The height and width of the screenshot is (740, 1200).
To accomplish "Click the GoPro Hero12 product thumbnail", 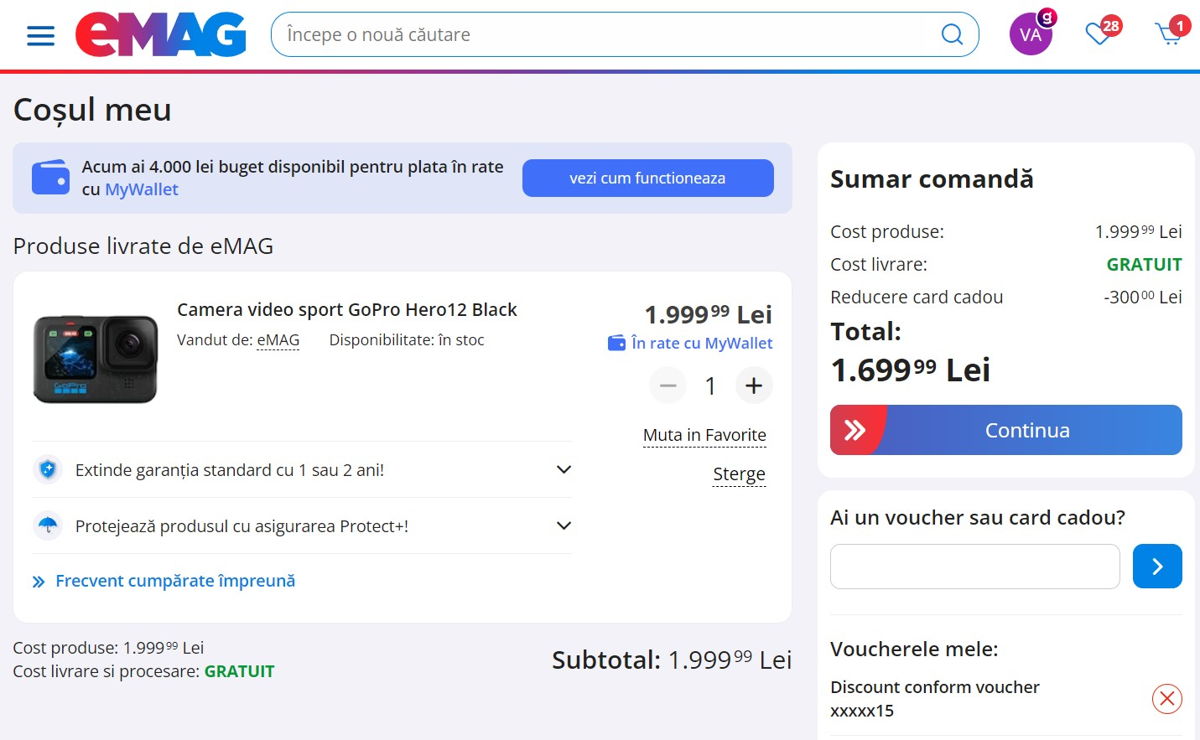I will [95, 359].
